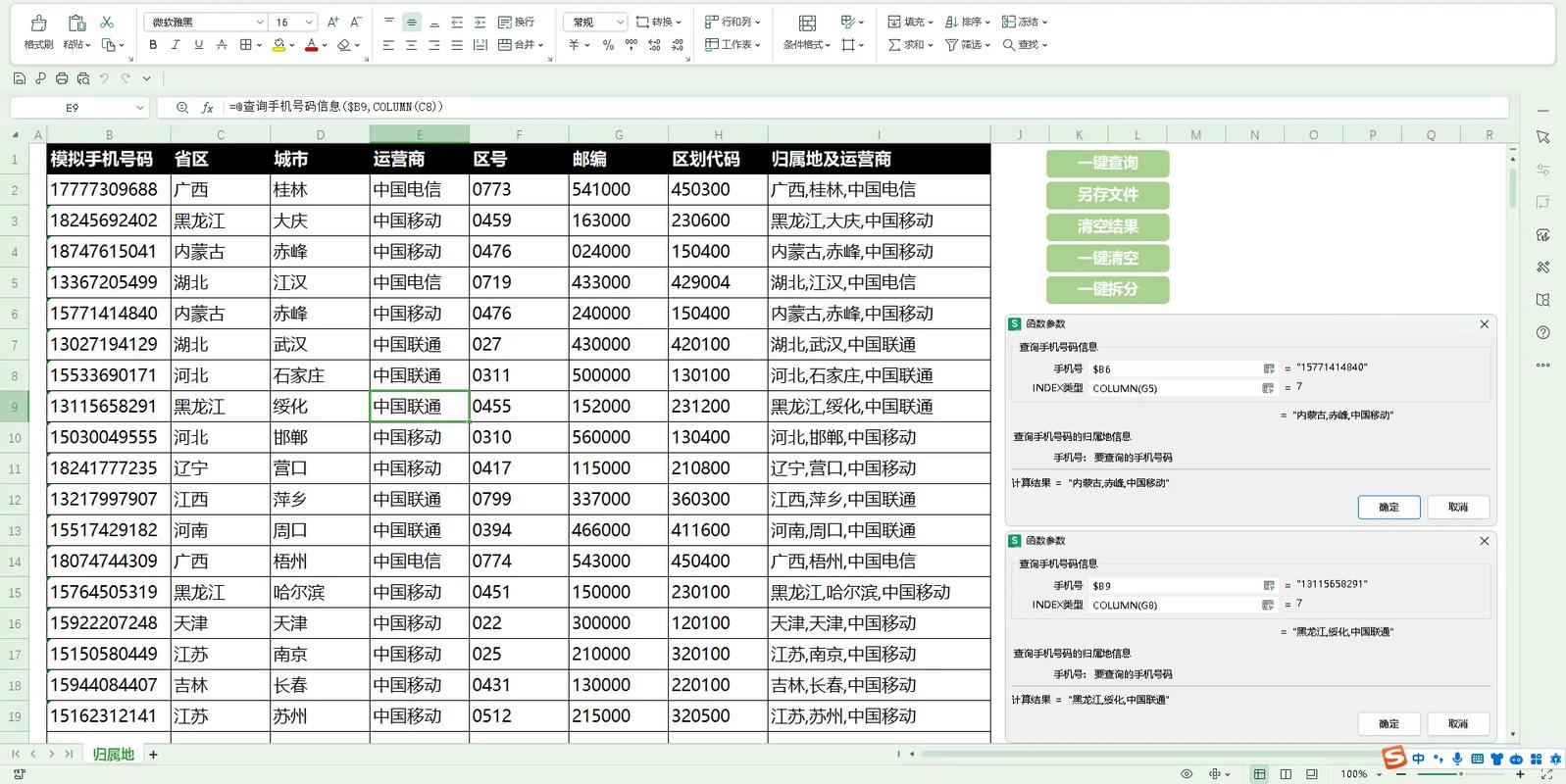Open the Paste (粘贴) dropdown
The height and width of the screenshot is (784, 1566).
click(x=76, y=45)
